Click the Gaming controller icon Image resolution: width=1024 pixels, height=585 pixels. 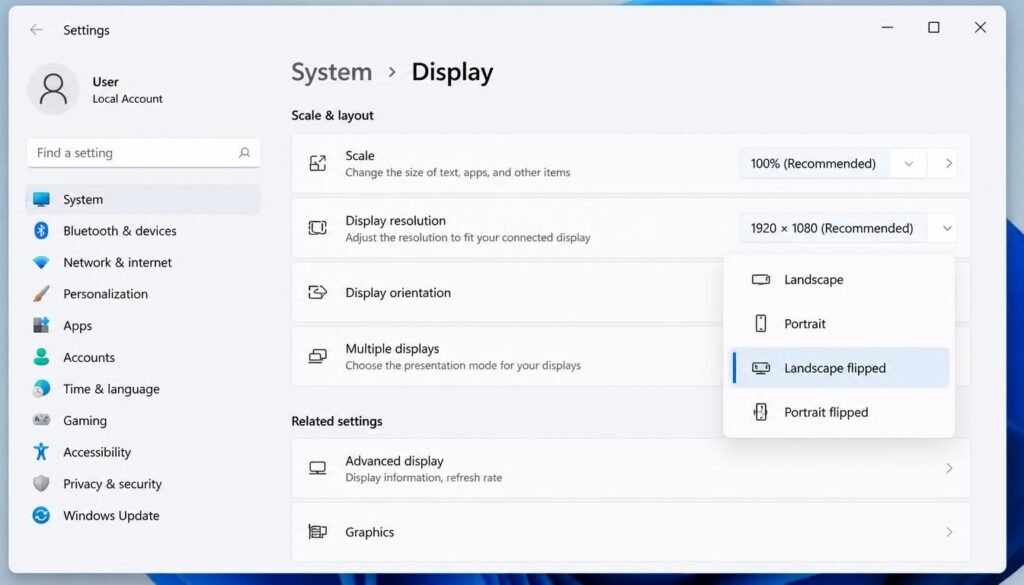pyautogui.click(x=41, y=420)
